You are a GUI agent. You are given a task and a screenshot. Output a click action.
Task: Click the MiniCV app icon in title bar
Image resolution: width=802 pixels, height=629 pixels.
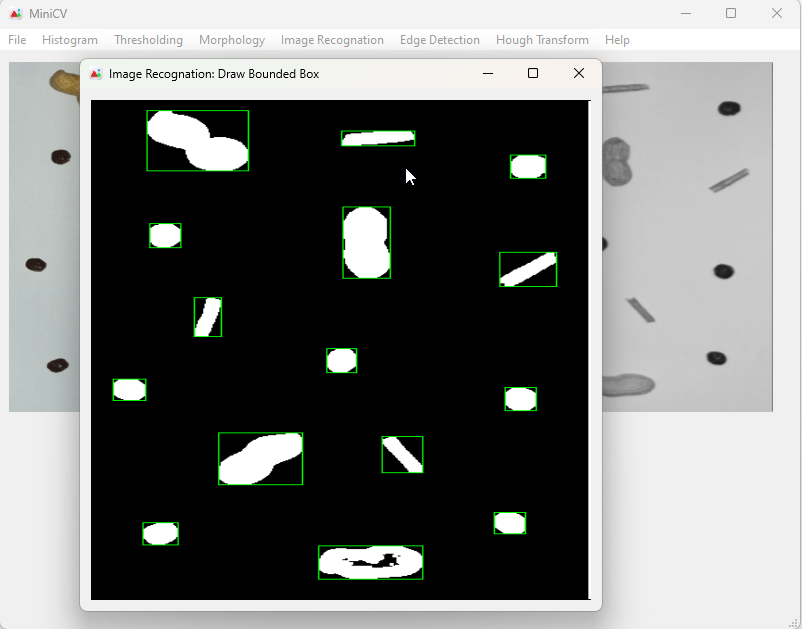click(16, 14)
